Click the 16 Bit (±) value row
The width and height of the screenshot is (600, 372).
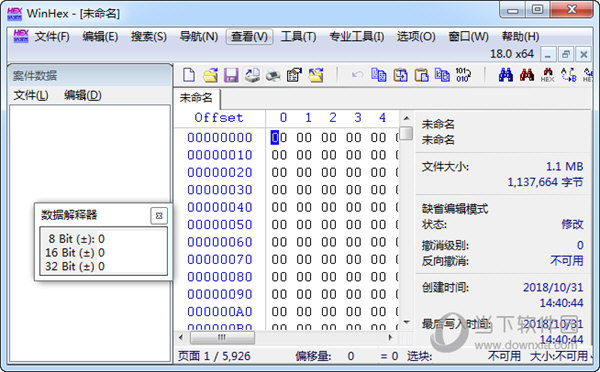75,253
